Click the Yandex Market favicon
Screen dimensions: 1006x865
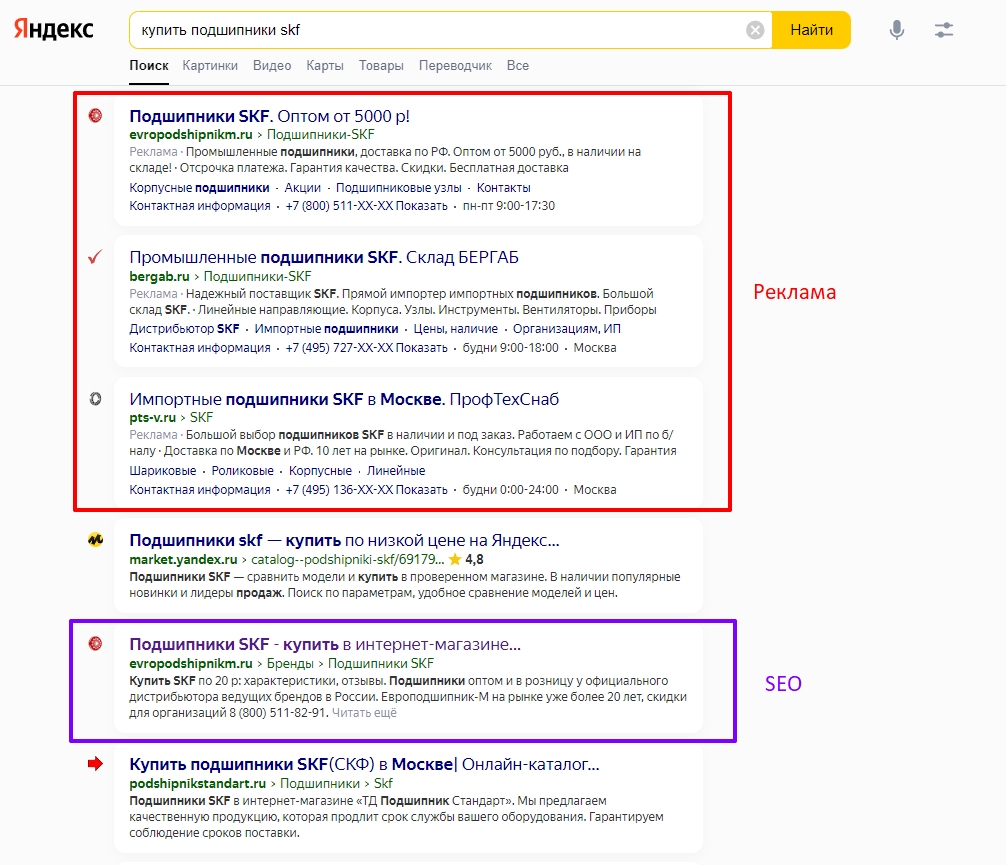[x=95, y=541]
